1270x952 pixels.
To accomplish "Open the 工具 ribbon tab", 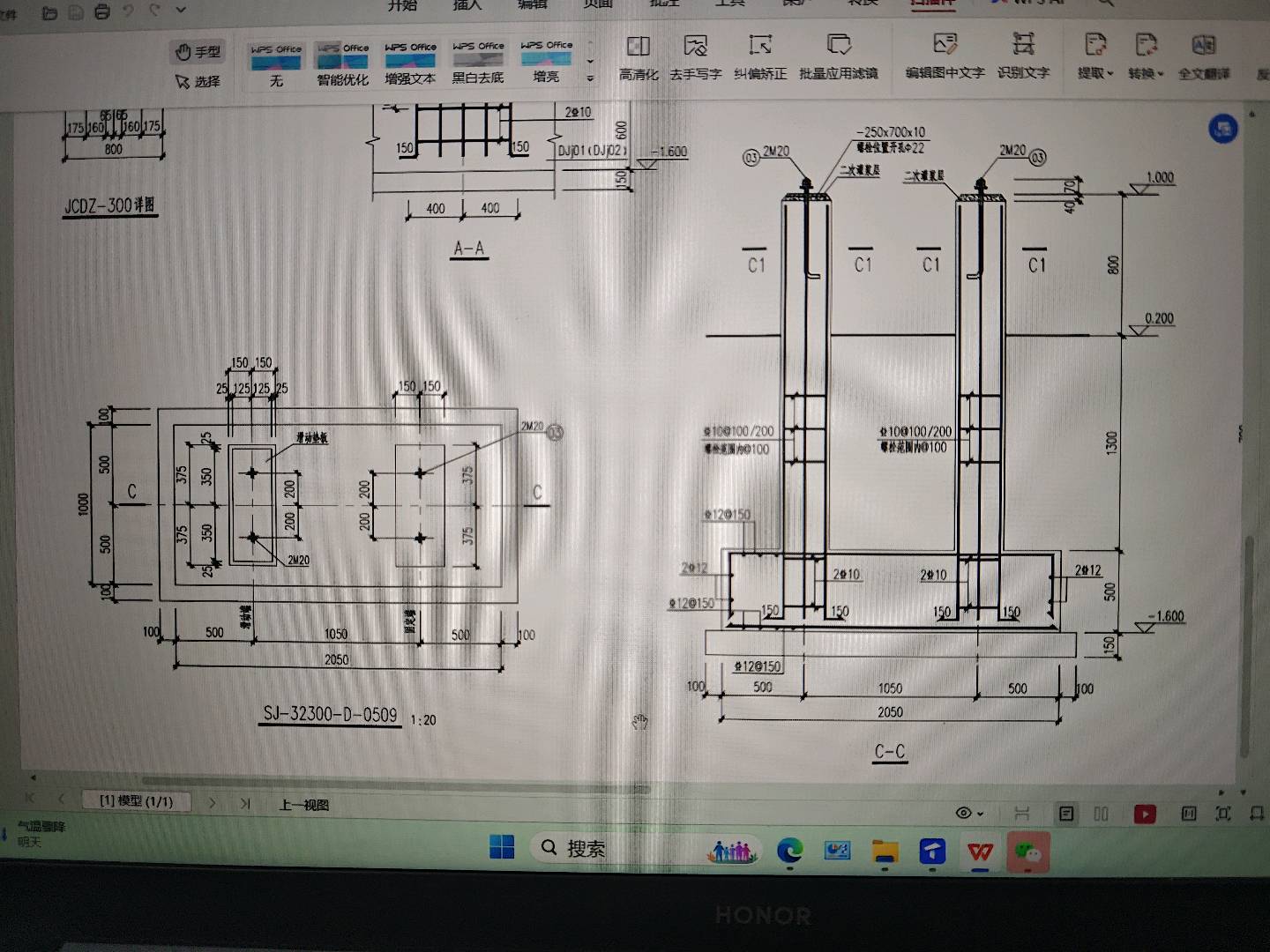I will click(x=729, y=4).
